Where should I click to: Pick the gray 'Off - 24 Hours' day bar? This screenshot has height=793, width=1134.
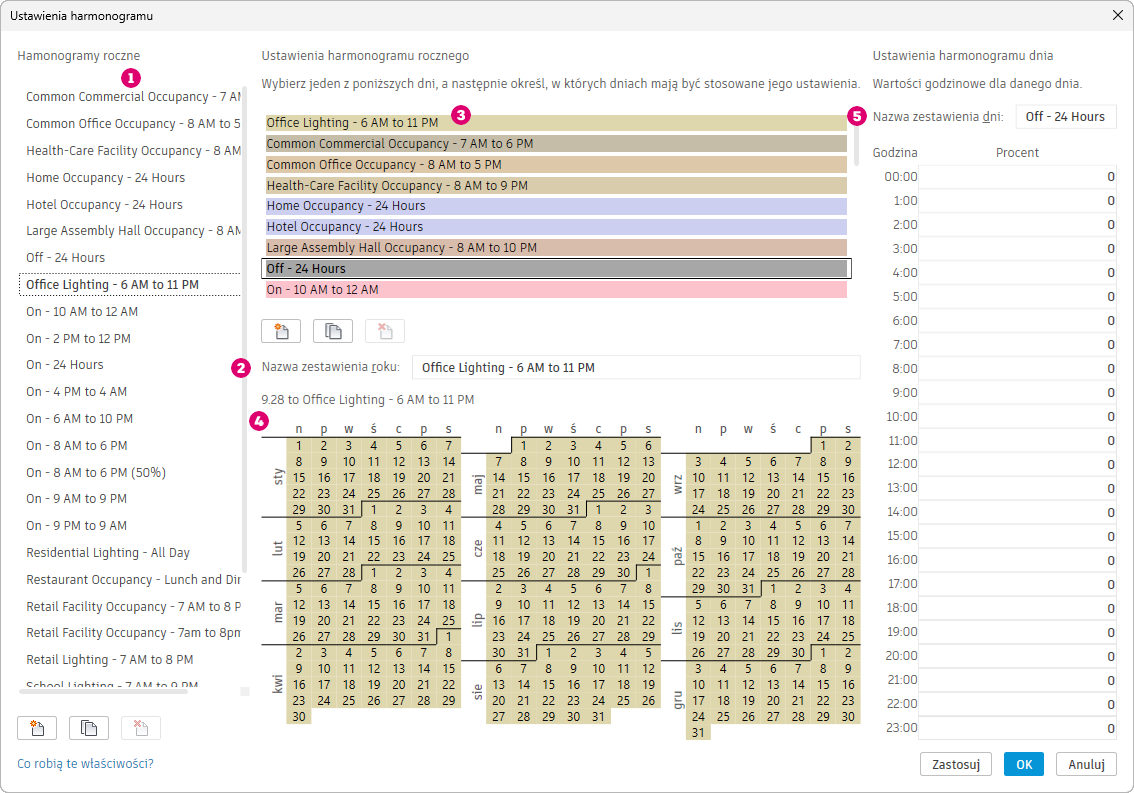pos(556,268)
